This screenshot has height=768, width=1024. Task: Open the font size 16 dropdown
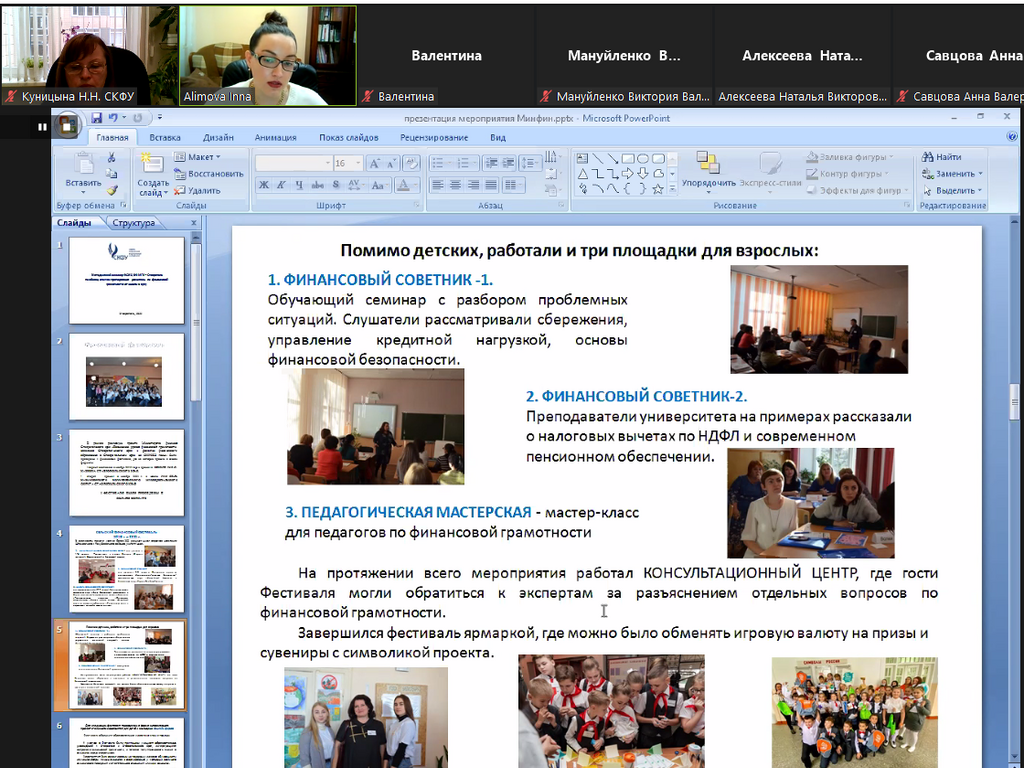(x=358, y=163)
